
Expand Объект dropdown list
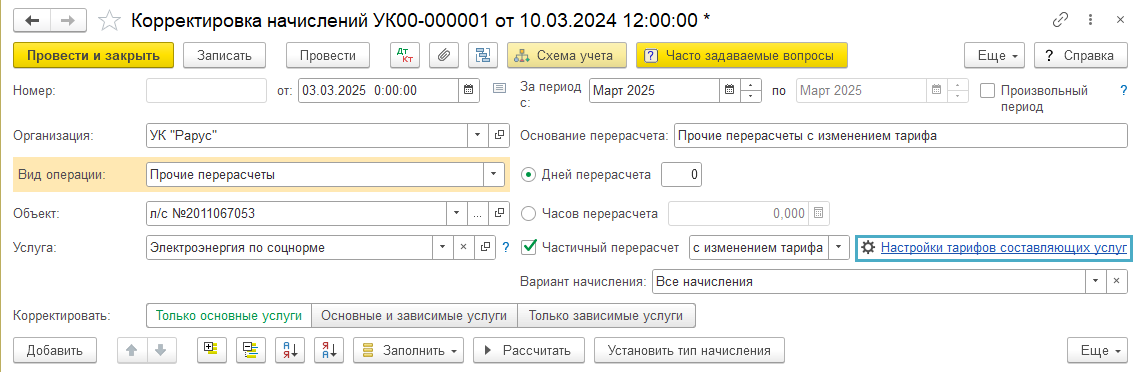point(456,214)
